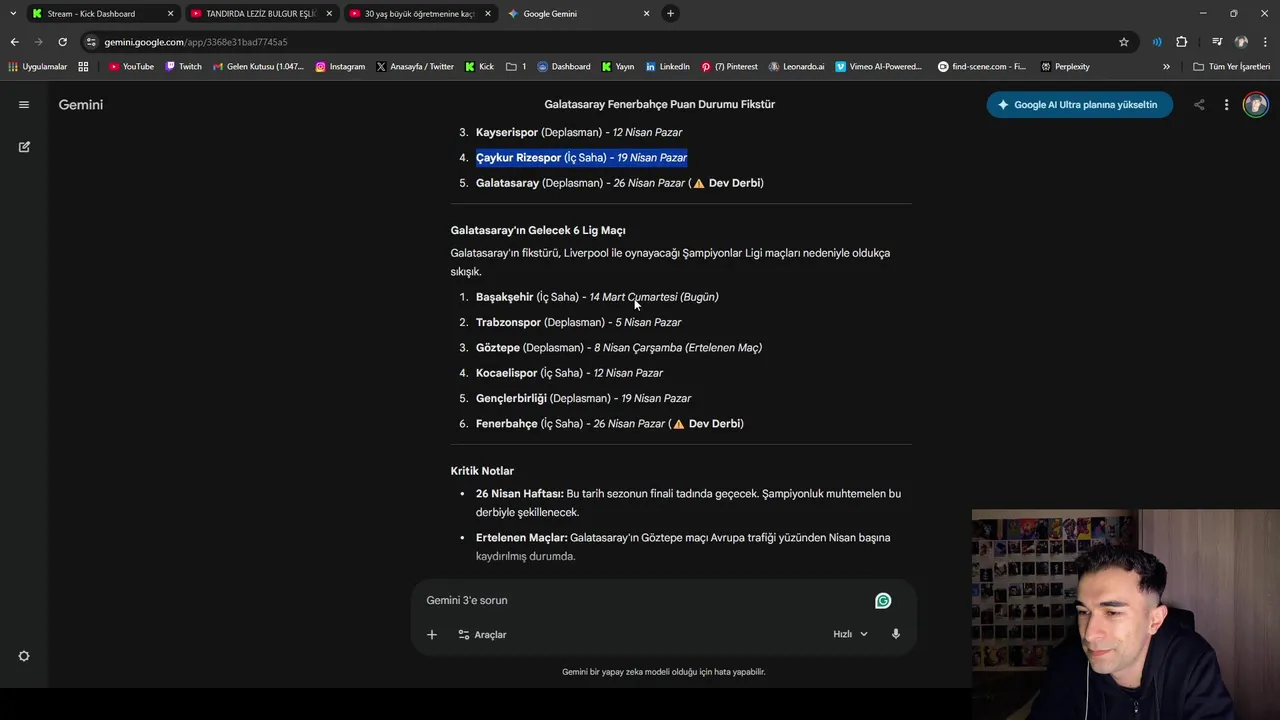Activate the microphone voice input
The height and width of the screenshot is (720, 1280).
pos(895,634)
